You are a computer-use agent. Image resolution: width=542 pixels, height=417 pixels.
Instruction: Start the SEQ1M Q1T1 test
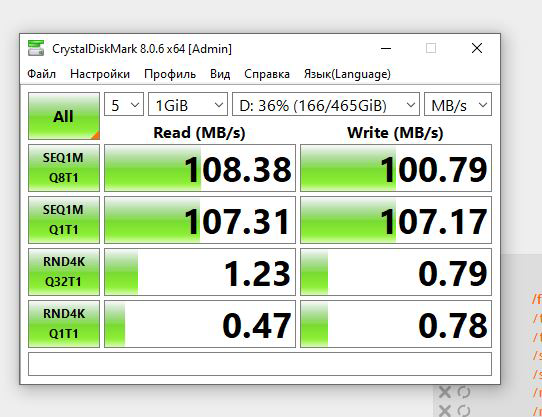(64, 220)
